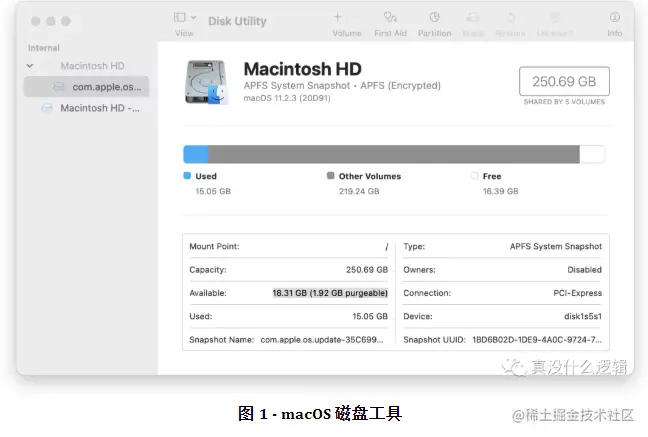Click the highlighted 18.31 GB available value
Screen dimensions: 648x437
click(330, 293)
